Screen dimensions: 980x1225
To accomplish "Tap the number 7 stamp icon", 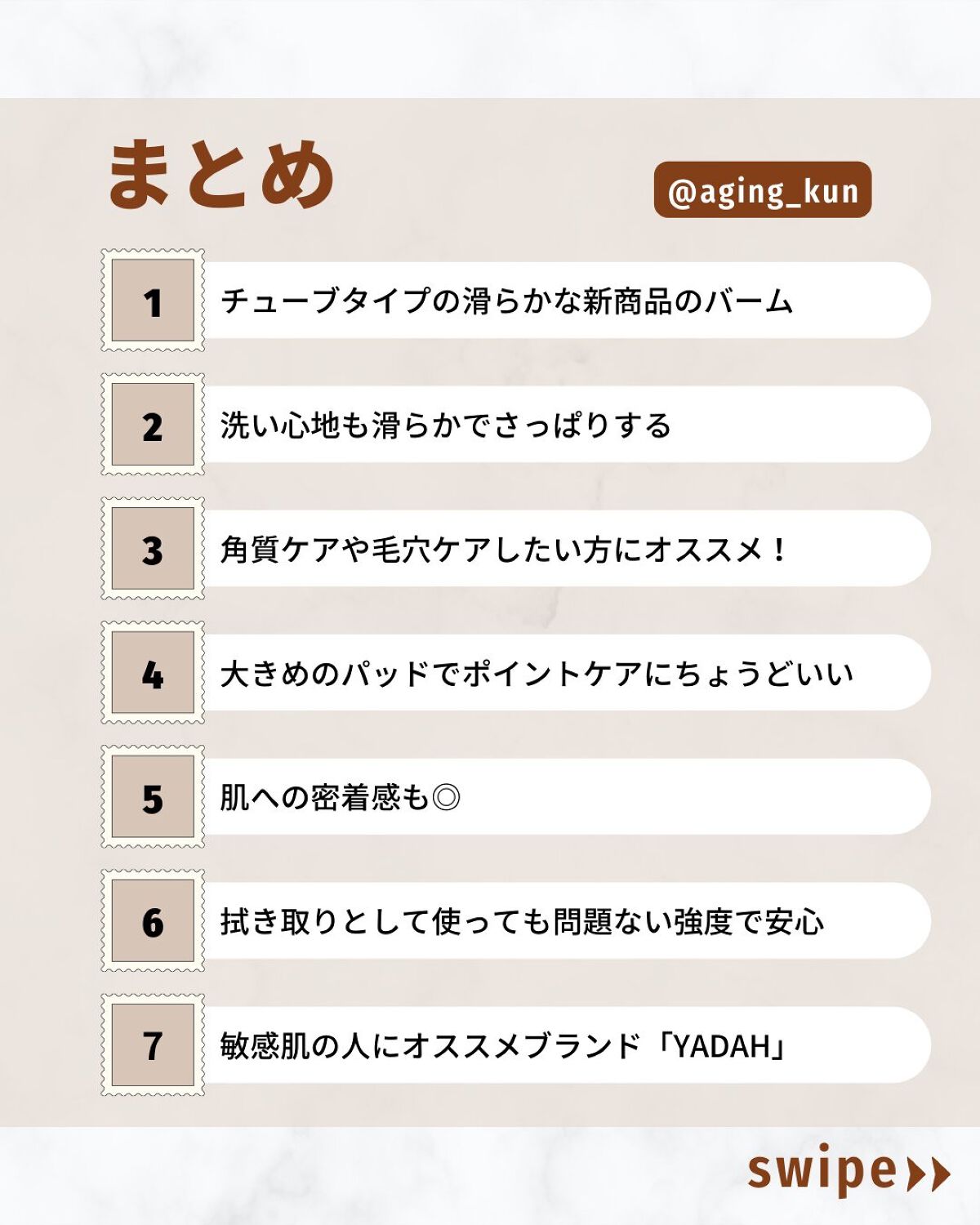I will tap(153, 1045).
